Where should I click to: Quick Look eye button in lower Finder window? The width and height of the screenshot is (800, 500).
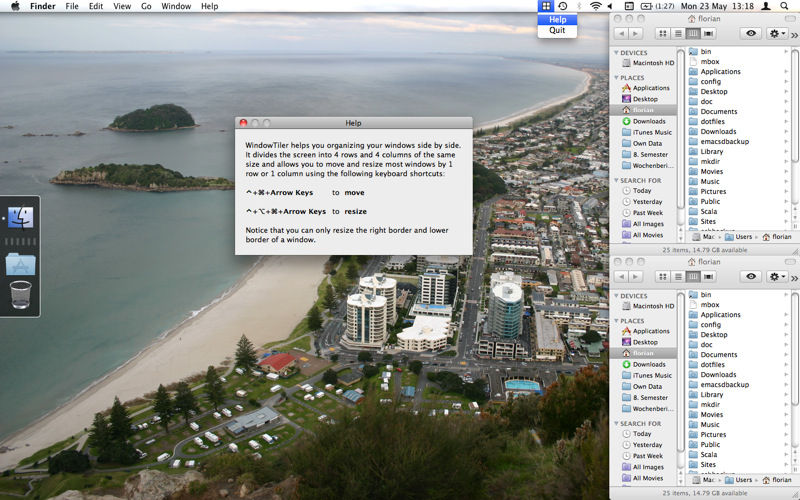click(x=751, y=277)
